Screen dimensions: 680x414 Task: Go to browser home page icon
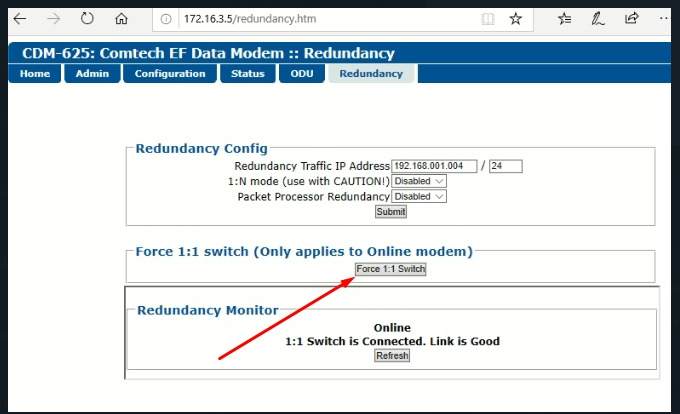pyautogui.click(x=121, y=19)
